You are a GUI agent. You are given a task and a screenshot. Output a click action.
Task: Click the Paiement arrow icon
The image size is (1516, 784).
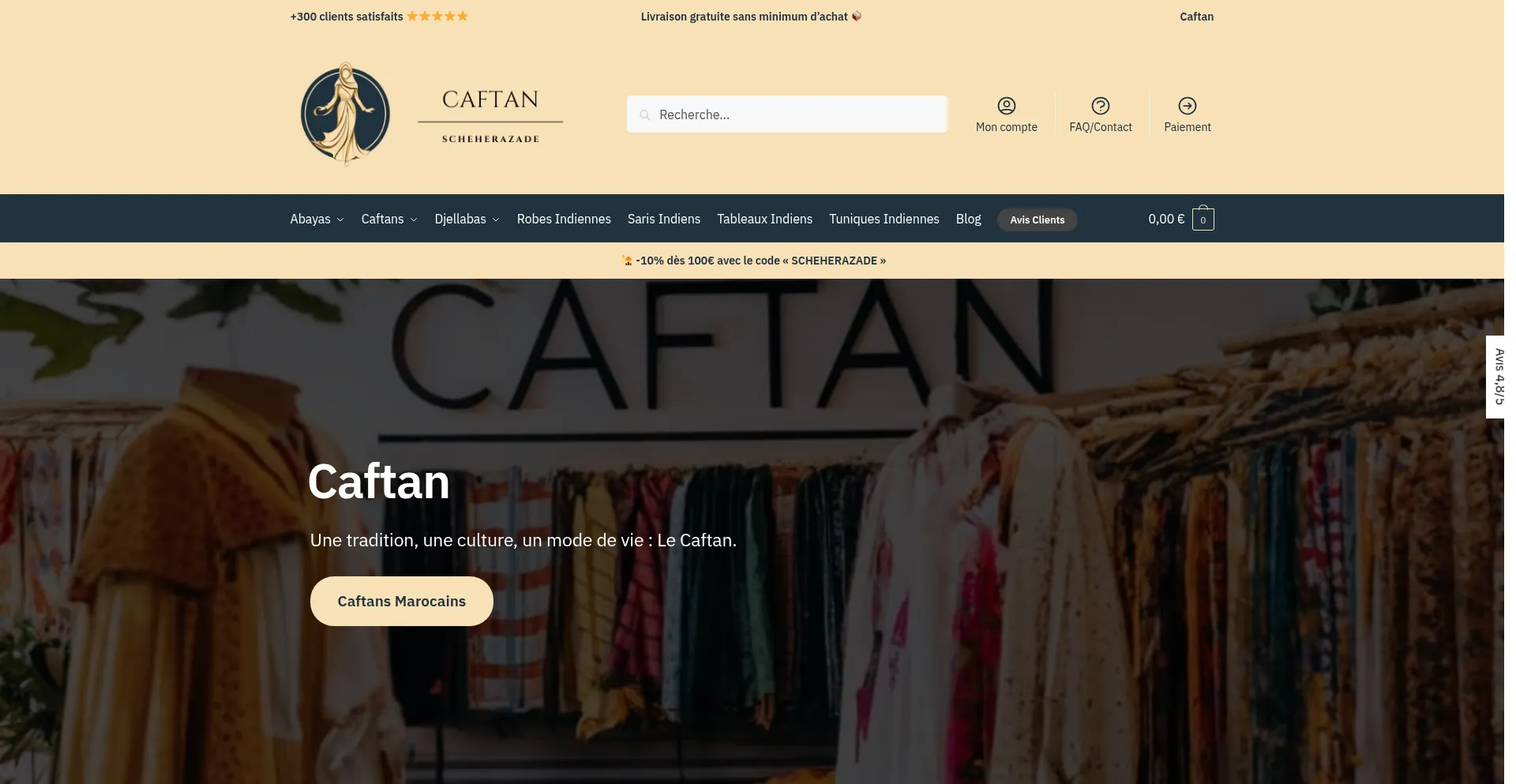[1187, 106]
